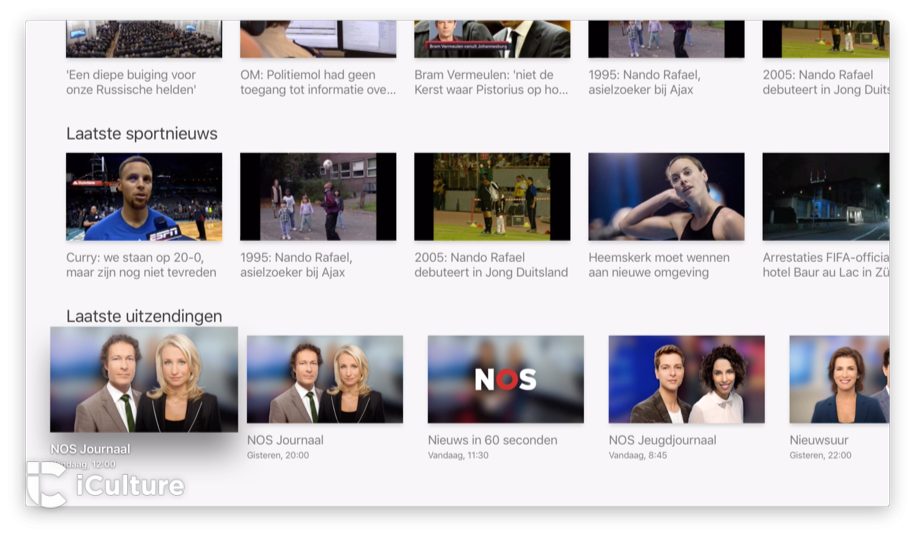The width and height of the screenshot is (914, 536).
Task: Open the Nieuwsuur broadcast thumbnail
Action: coord(839,379)
